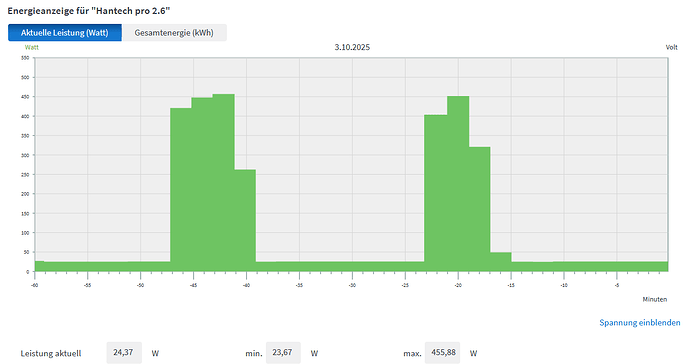The width and height of the screenshot is (690, 364).
Task: Select the Leistung aktuell value field 24,37
Action: click(x=124, y=353)
